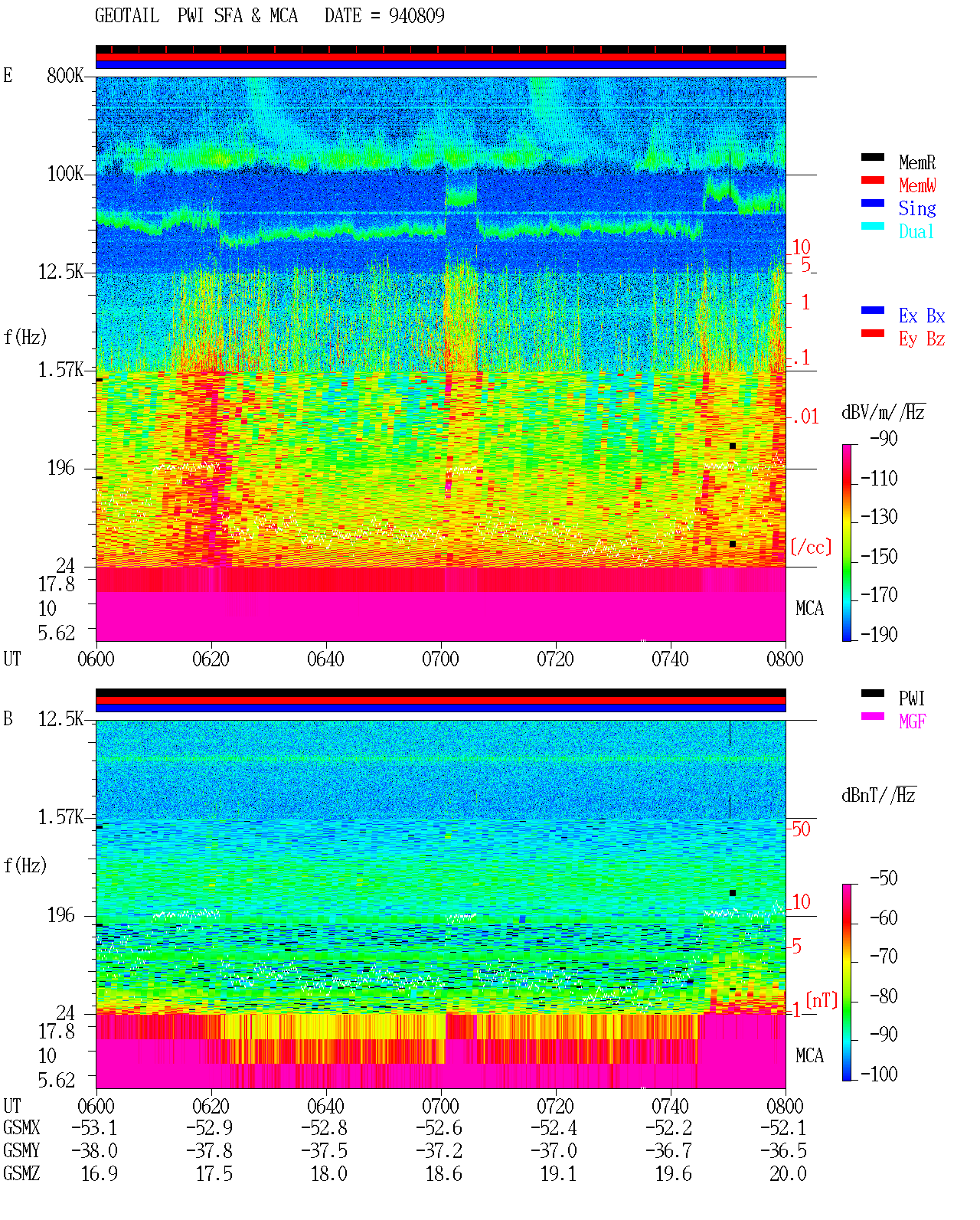Click the 0720 tick under the B panel

(555, 1107)
